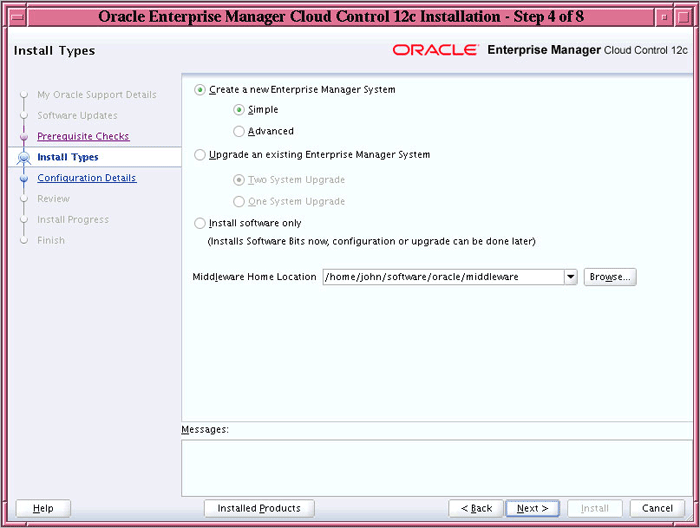Click the Review step label

[x=54, y=199]
